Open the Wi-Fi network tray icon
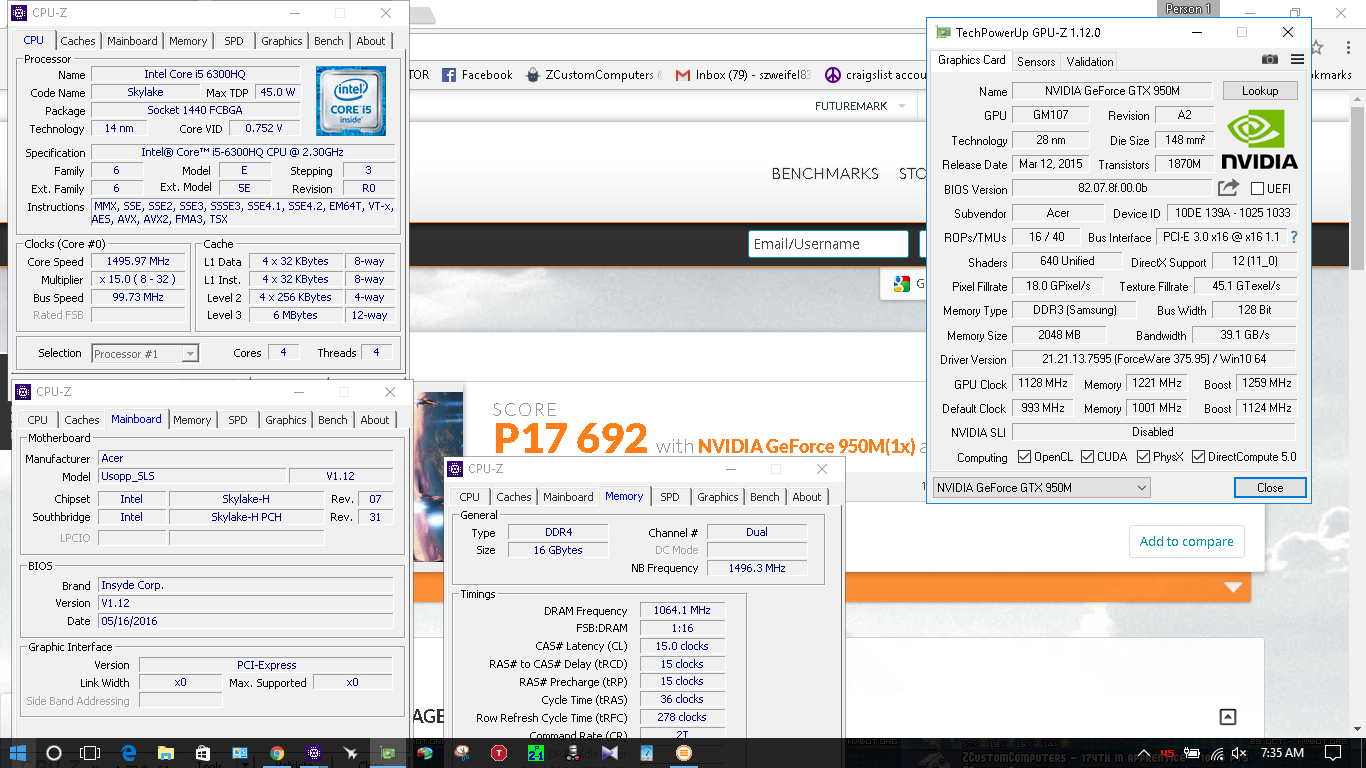 [x=1216, y=753]
